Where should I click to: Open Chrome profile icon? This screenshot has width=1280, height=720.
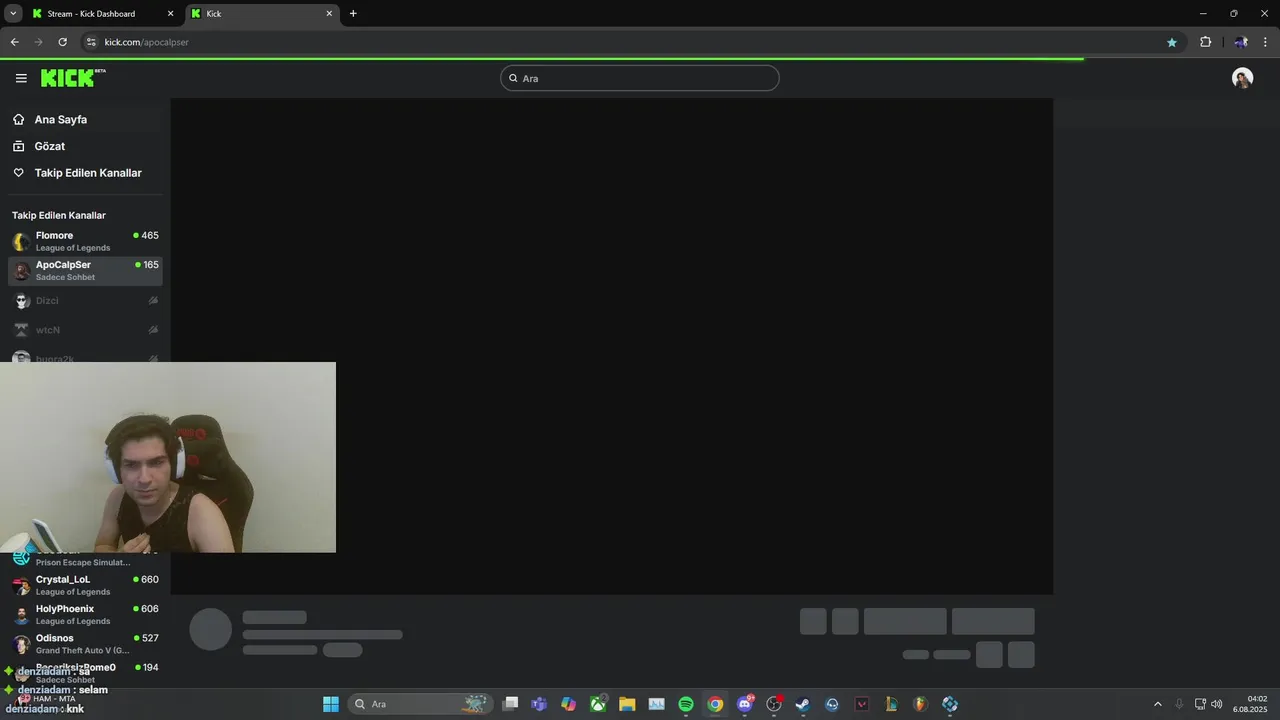1241,42
